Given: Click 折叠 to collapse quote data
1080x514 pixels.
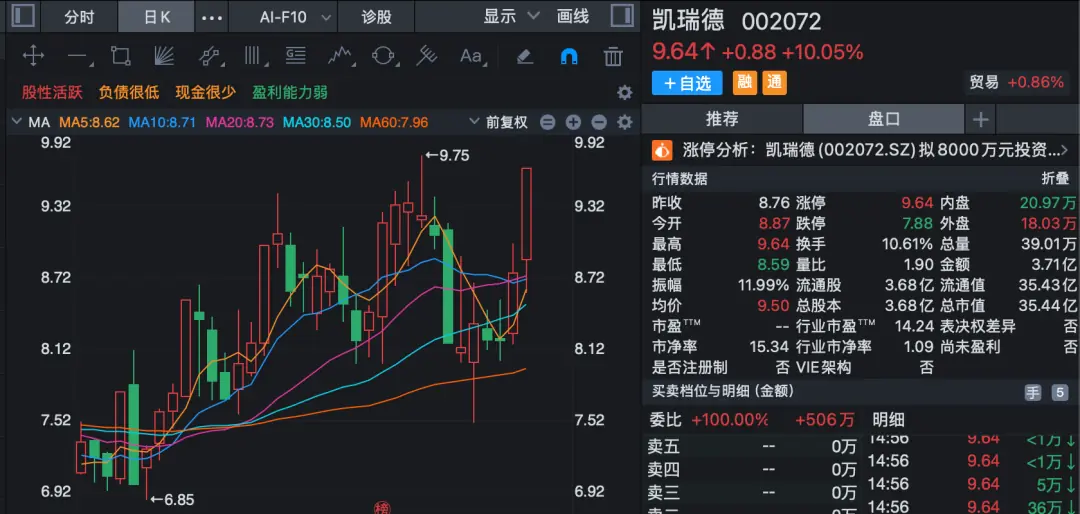Looking at the screenshot, I should tap(1055, 179).
